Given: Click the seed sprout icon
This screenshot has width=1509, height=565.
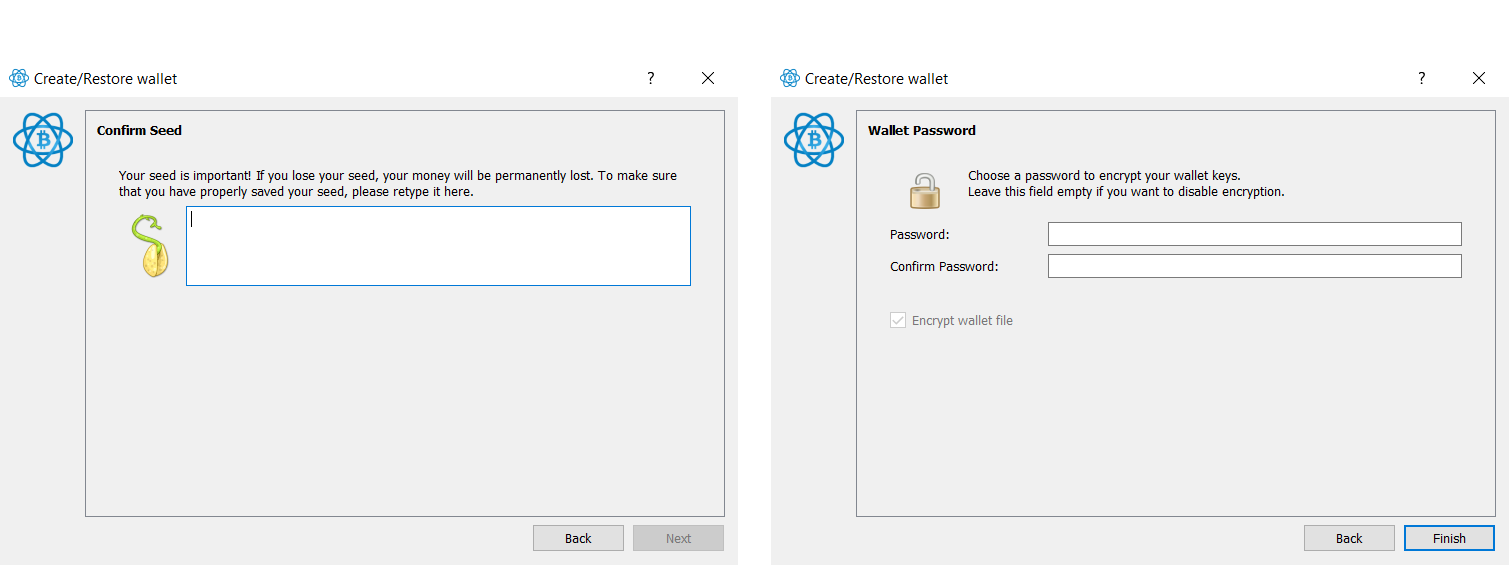Looking at the screenshot, I should click(150, 246).
